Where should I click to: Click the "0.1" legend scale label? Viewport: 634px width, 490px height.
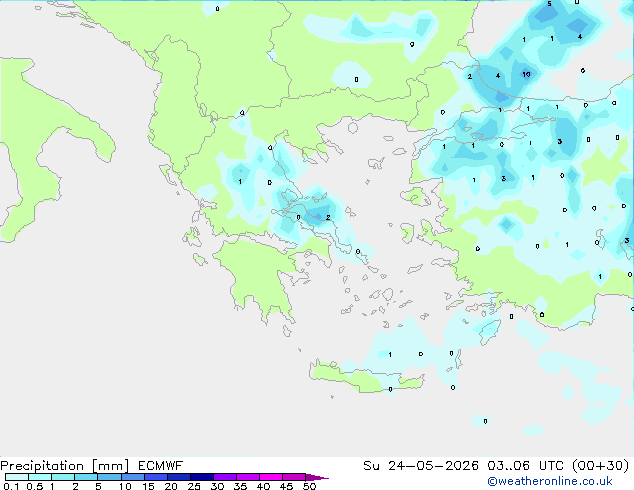tap(11, 486)
